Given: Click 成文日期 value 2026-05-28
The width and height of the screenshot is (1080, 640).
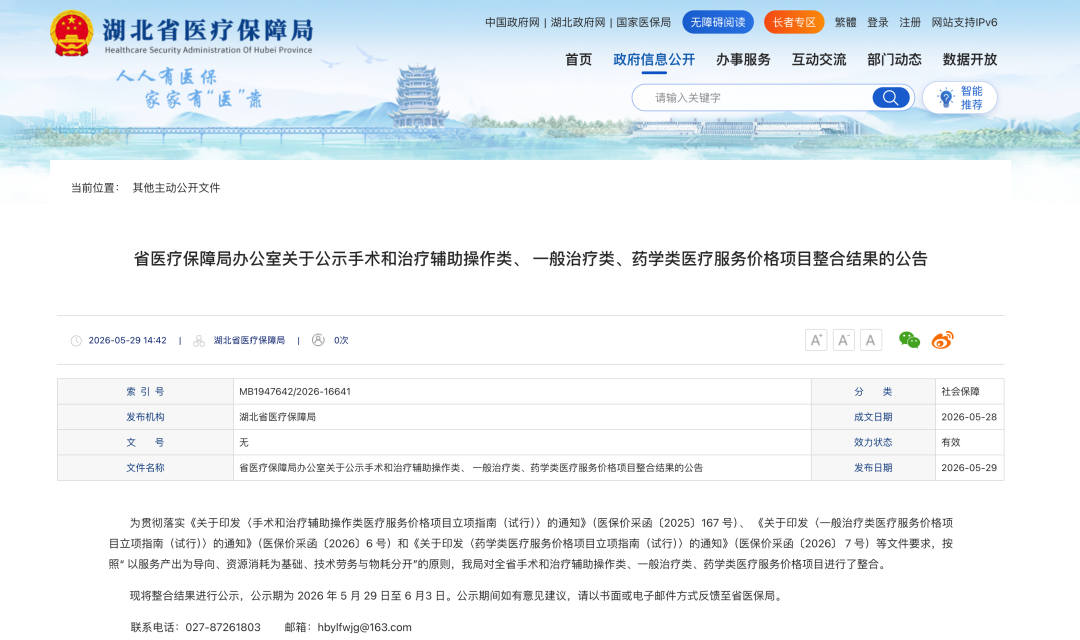Looking at the screenshot, I should coord(969,417).
